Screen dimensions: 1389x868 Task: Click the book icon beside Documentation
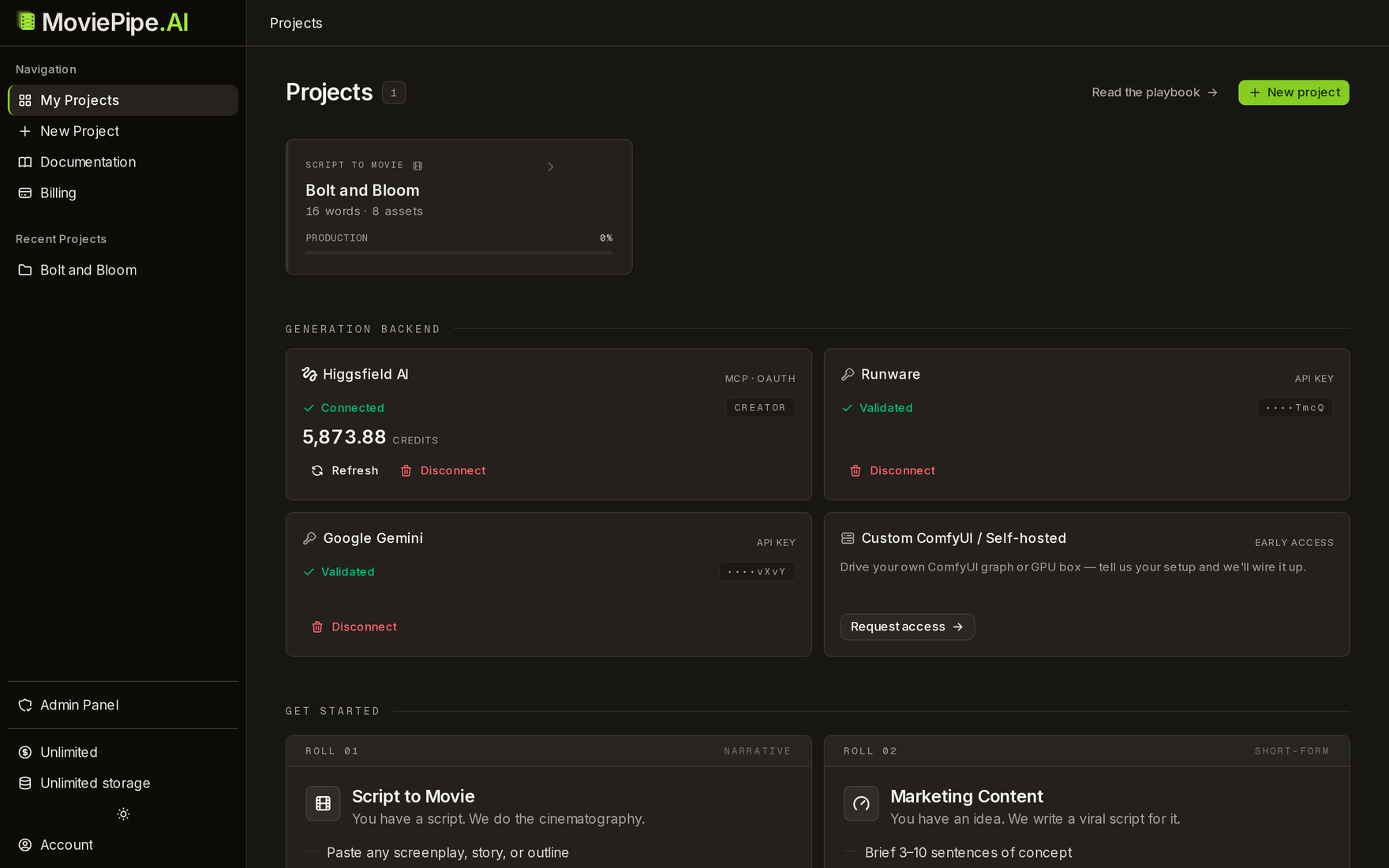point(25,162)
